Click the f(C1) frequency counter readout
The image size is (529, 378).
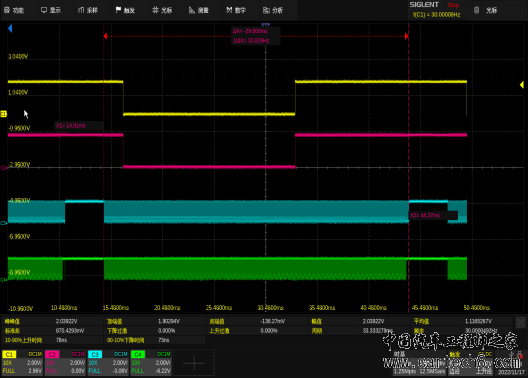tap(436, 15)
